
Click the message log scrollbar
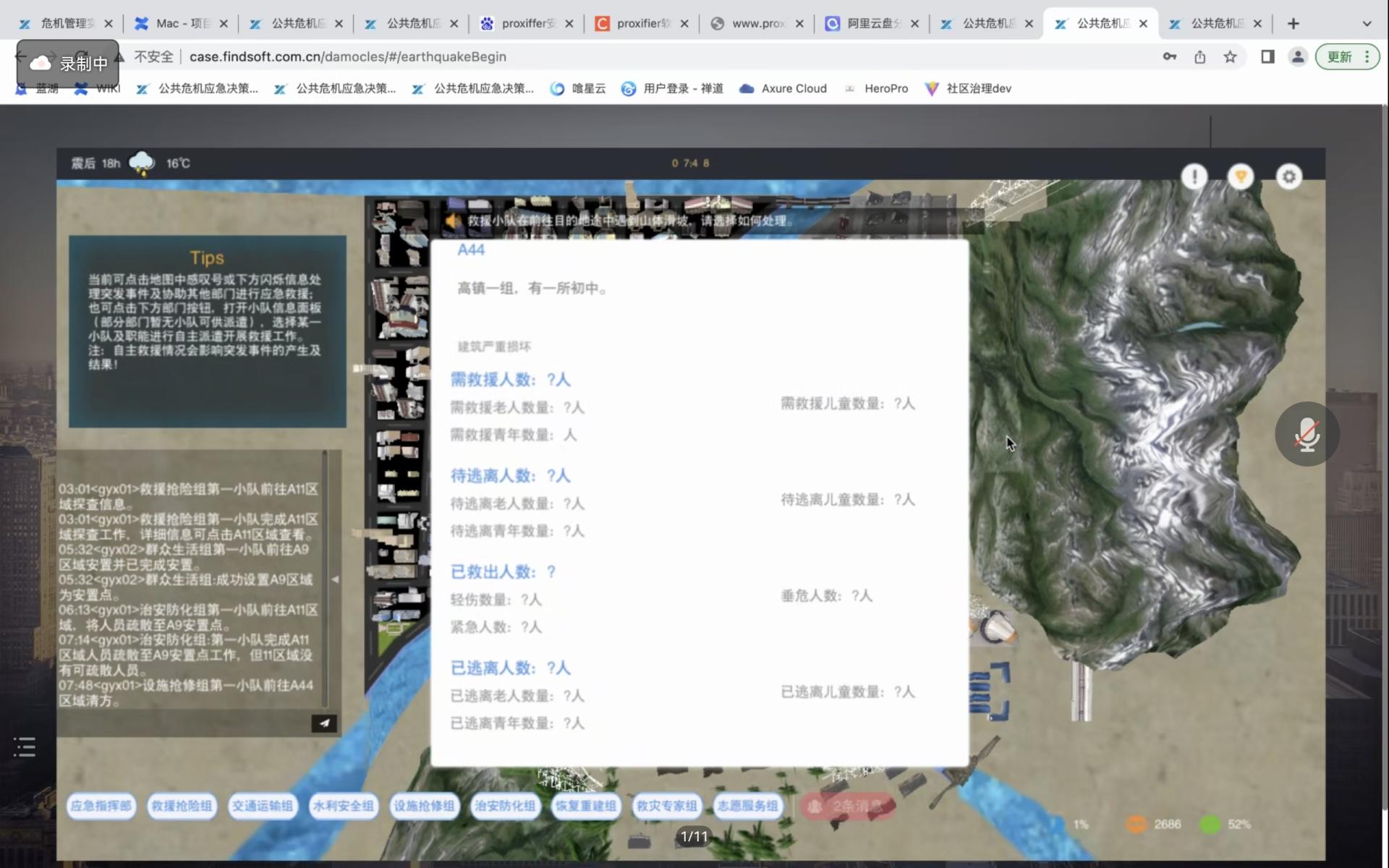pos(326,579)
